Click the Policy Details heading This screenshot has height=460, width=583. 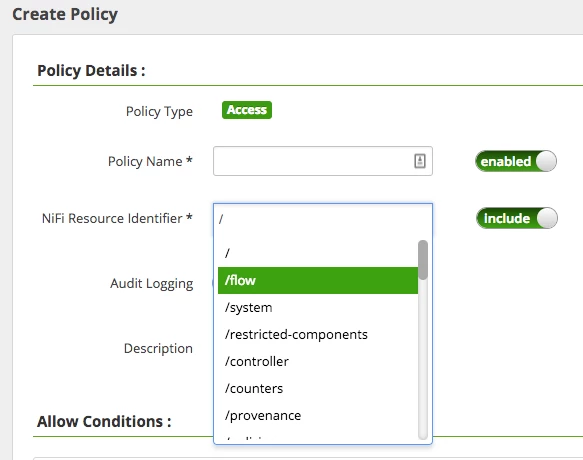click(x=91, y=71)
